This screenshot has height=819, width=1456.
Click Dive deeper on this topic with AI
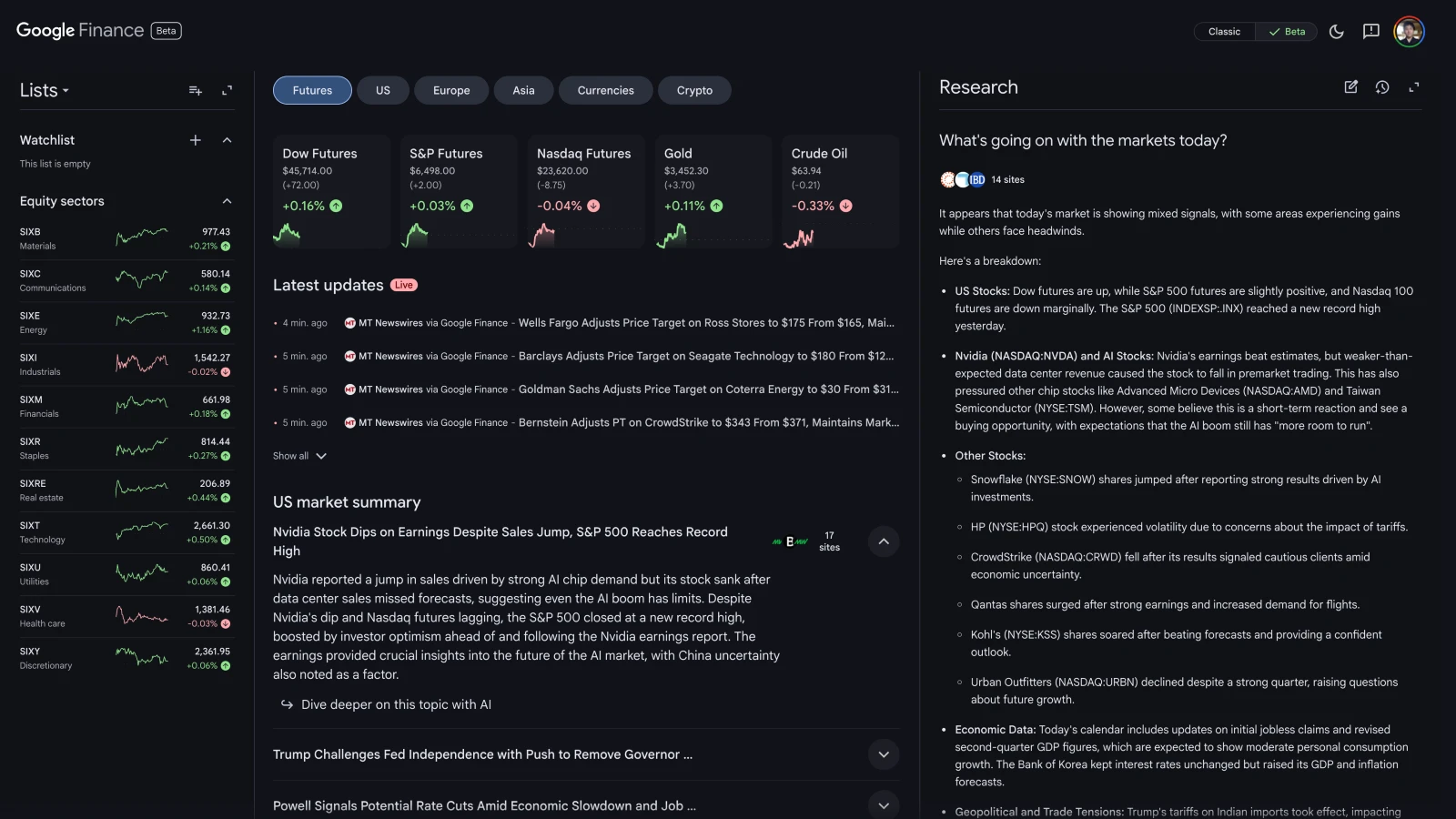point(396,704)
